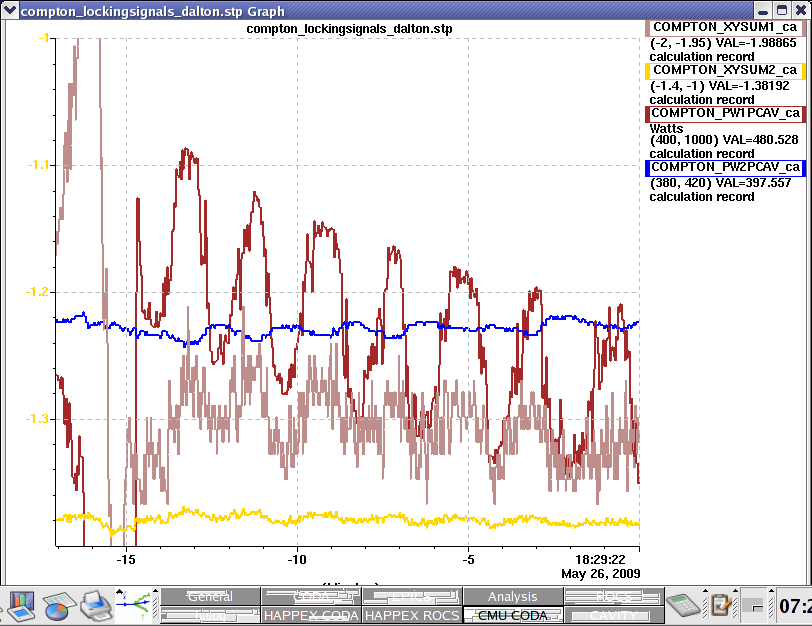Open the clipboard notes icon in panel

[x=721, y=605]
